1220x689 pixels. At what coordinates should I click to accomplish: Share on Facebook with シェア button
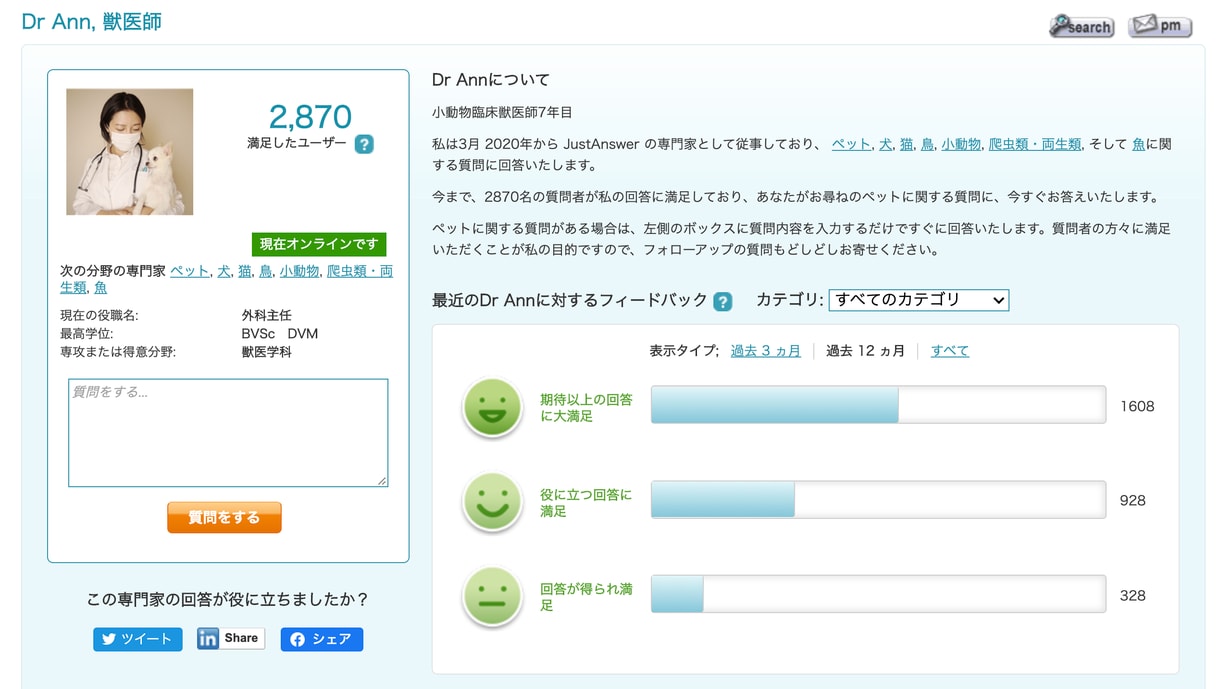(x=322, y=639)
